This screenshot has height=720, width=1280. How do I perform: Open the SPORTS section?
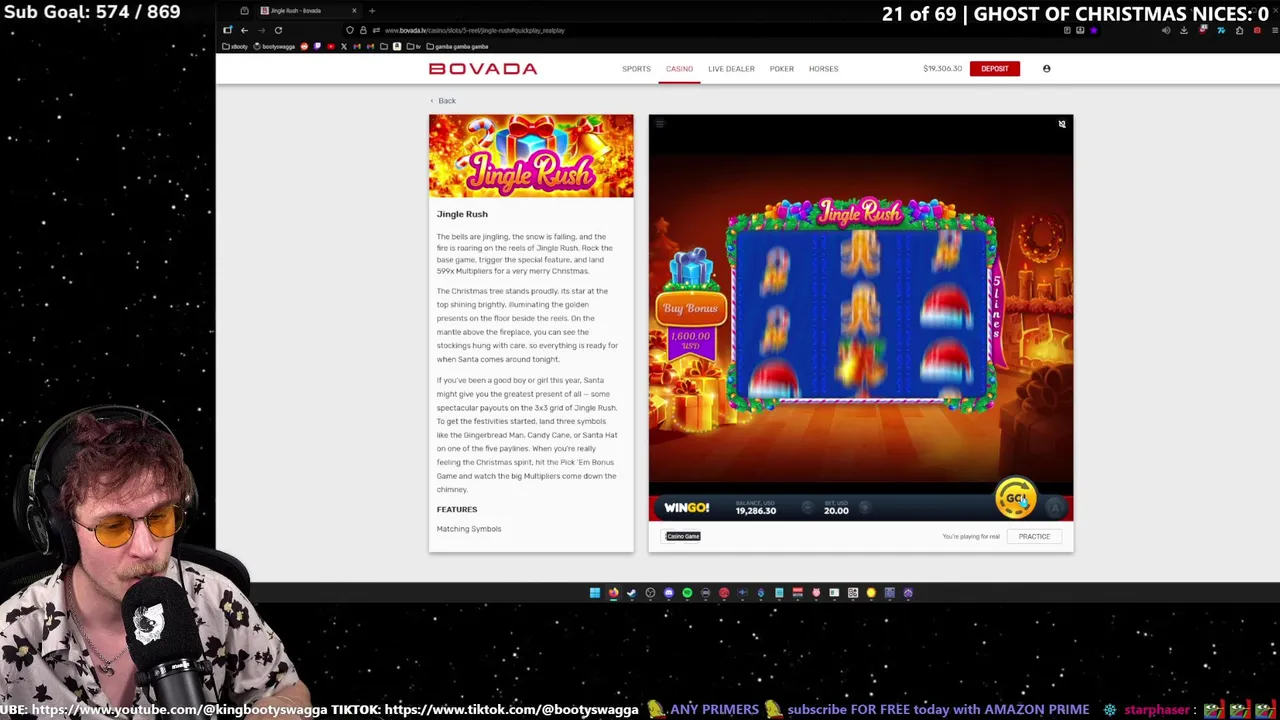click(636, 69)
